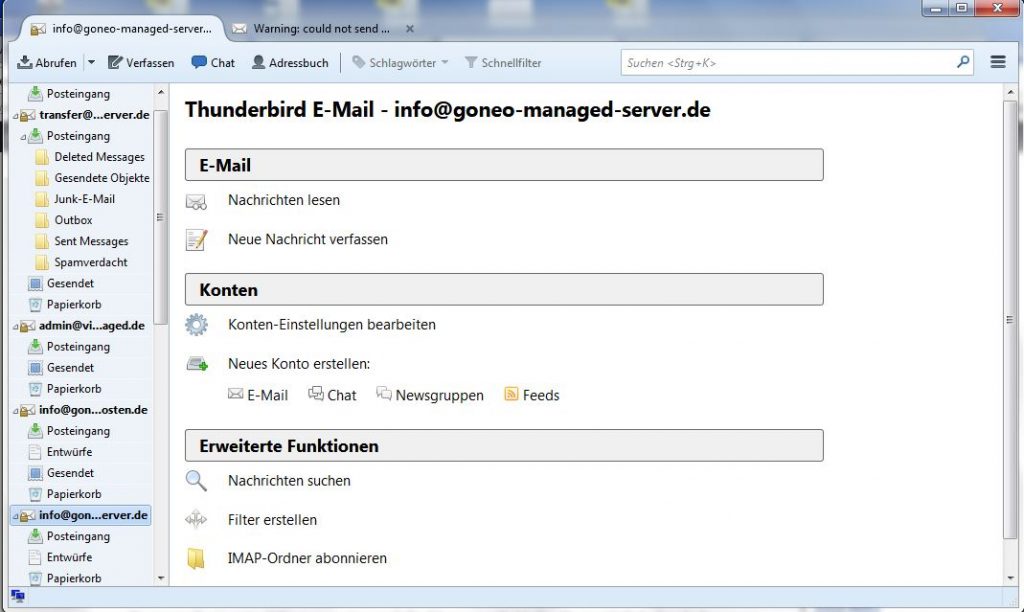Click the online status icon in status bar

[18, 596]
